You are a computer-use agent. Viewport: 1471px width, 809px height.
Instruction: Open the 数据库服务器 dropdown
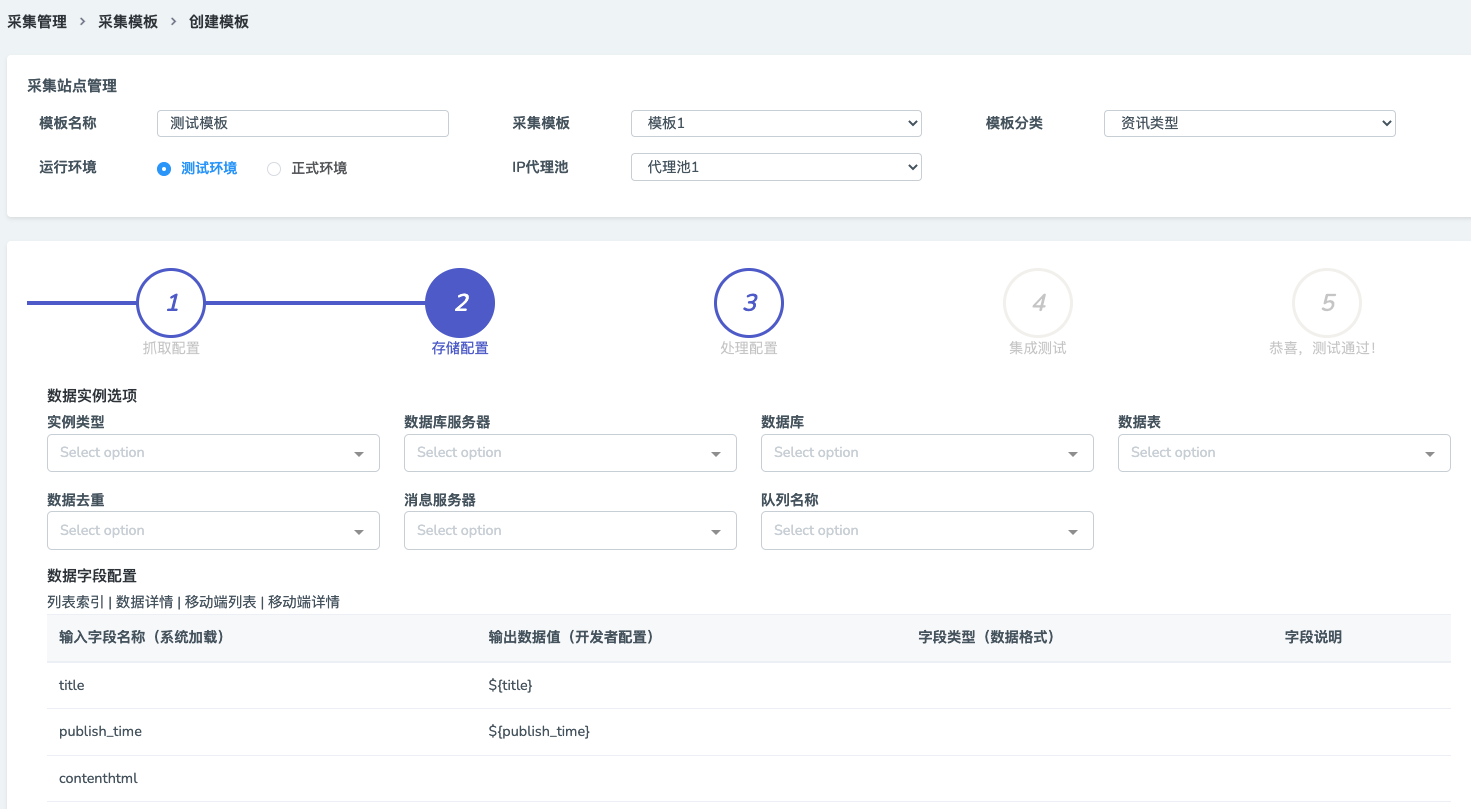coord(570,452)
